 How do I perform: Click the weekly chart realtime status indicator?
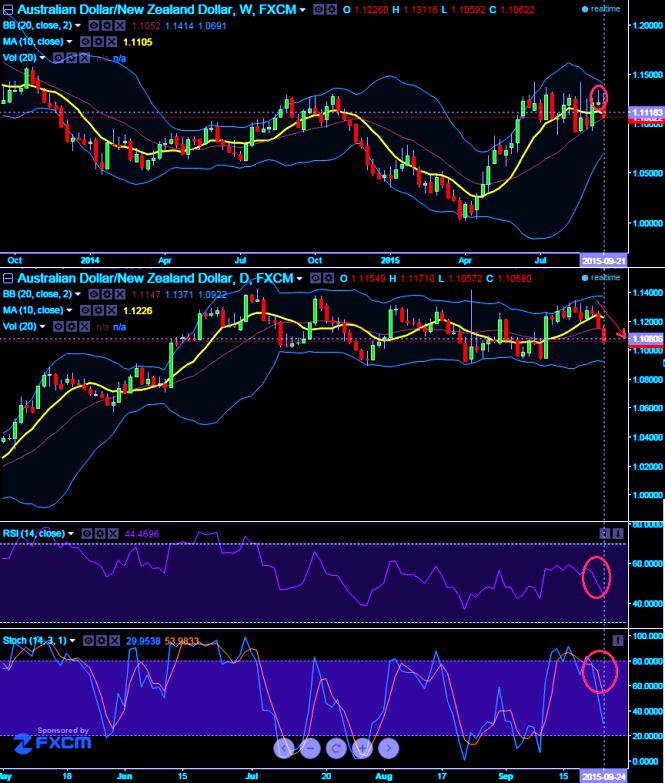601,9
